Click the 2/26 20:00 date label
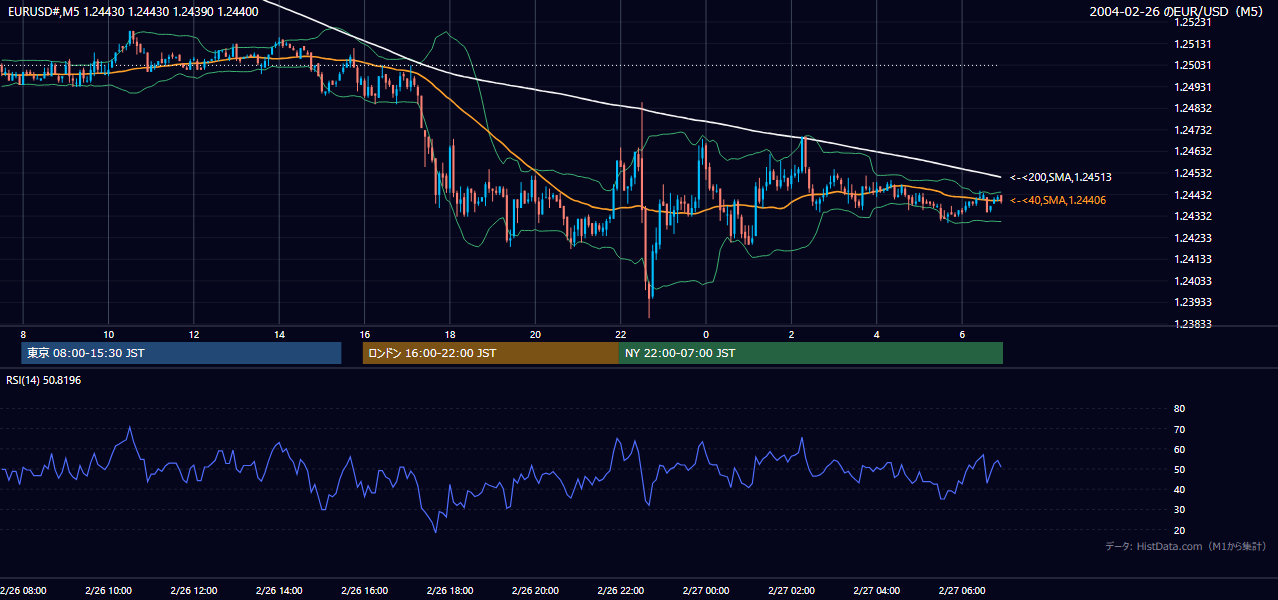The image size is (1278, 600). click(535, 590)
